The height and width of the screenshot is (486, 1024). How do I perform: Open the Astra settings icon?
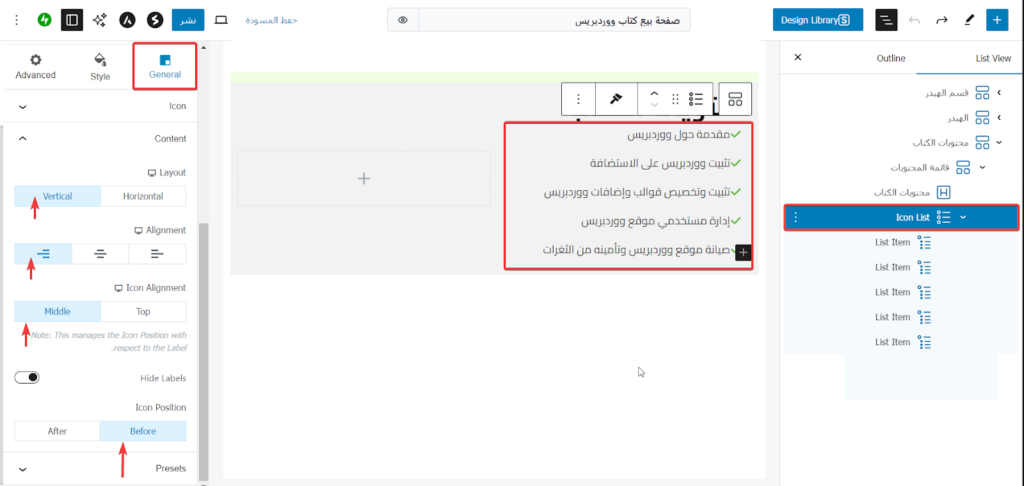coord(128,20)
